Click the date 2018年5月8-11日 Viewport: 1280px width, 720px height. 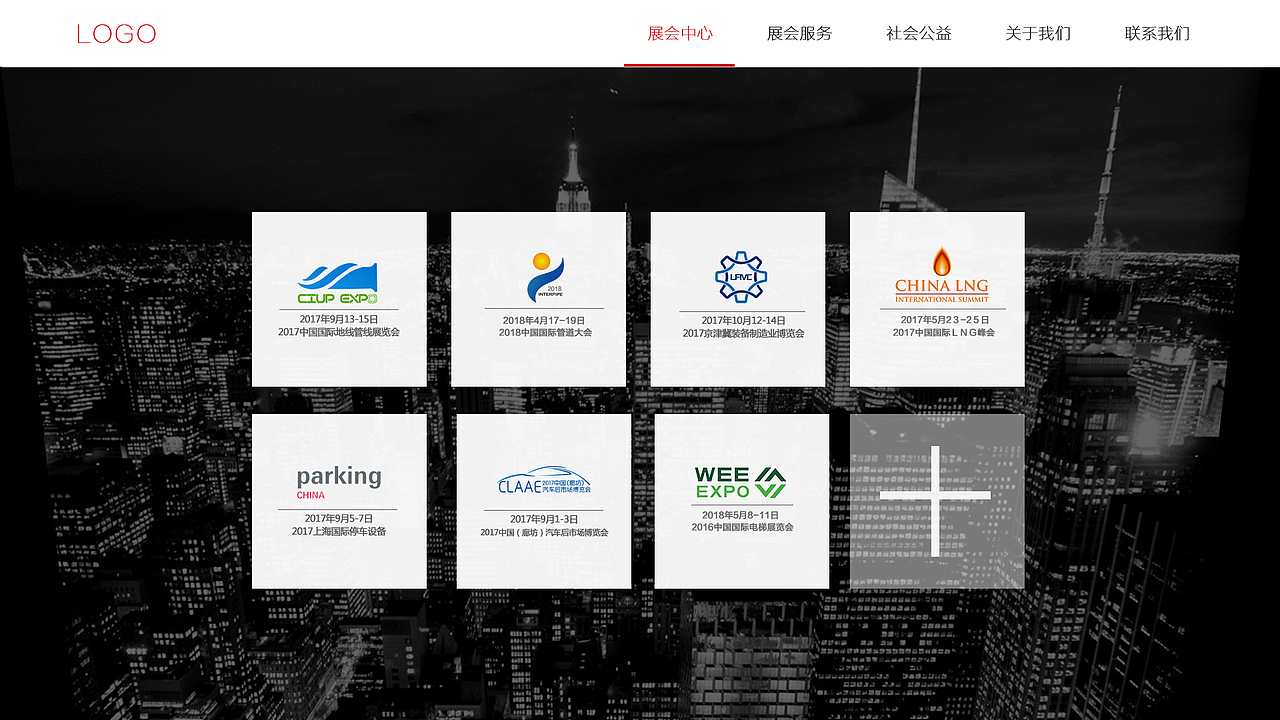click(741, 515)
